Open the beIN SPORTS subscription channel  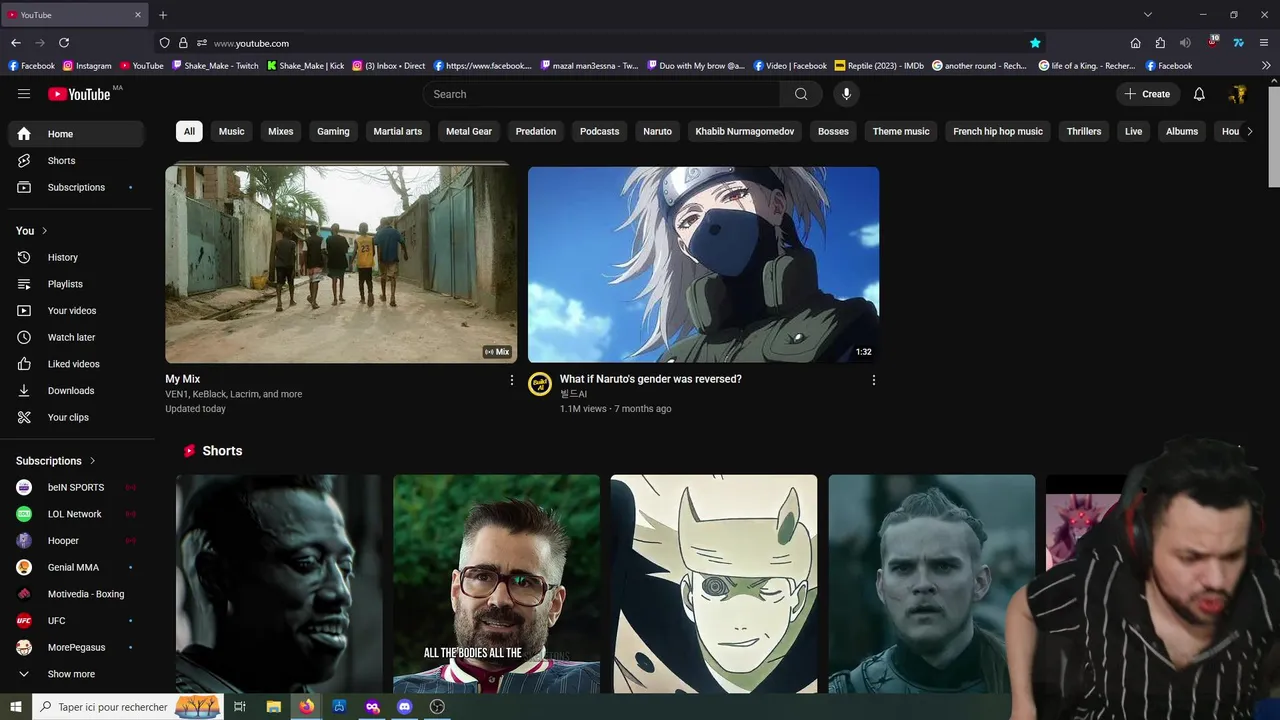click(x=78, y=487)
